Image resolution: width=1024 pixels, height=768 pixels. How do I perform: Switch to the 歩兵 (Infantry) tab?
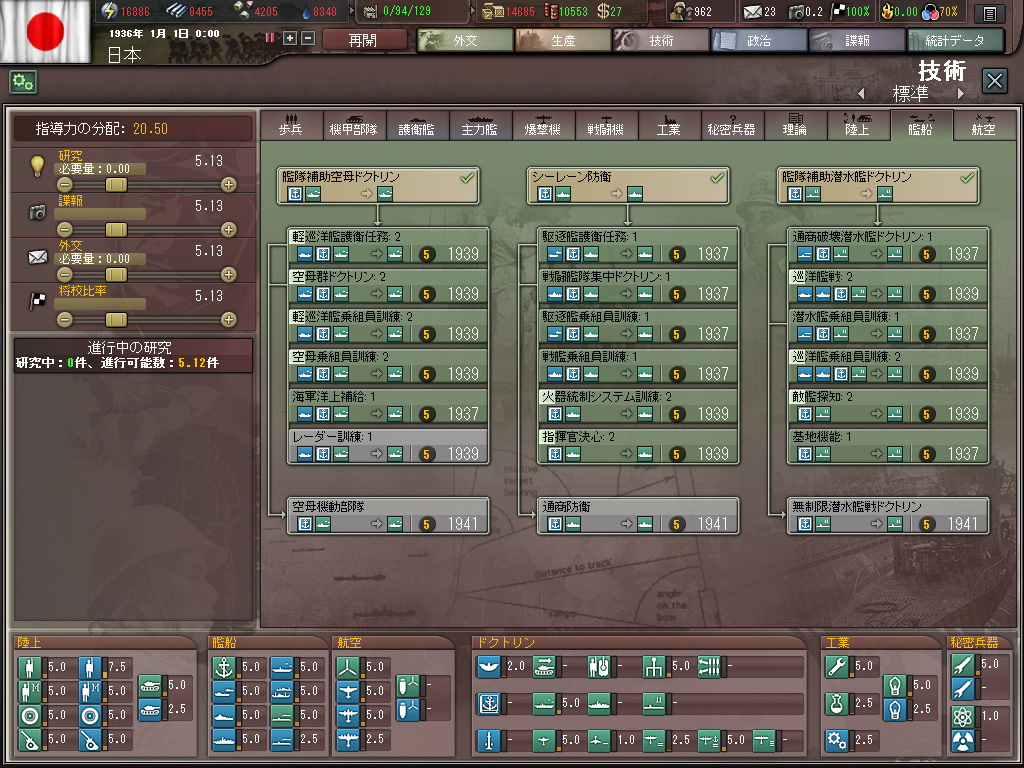tap(291, 125)
